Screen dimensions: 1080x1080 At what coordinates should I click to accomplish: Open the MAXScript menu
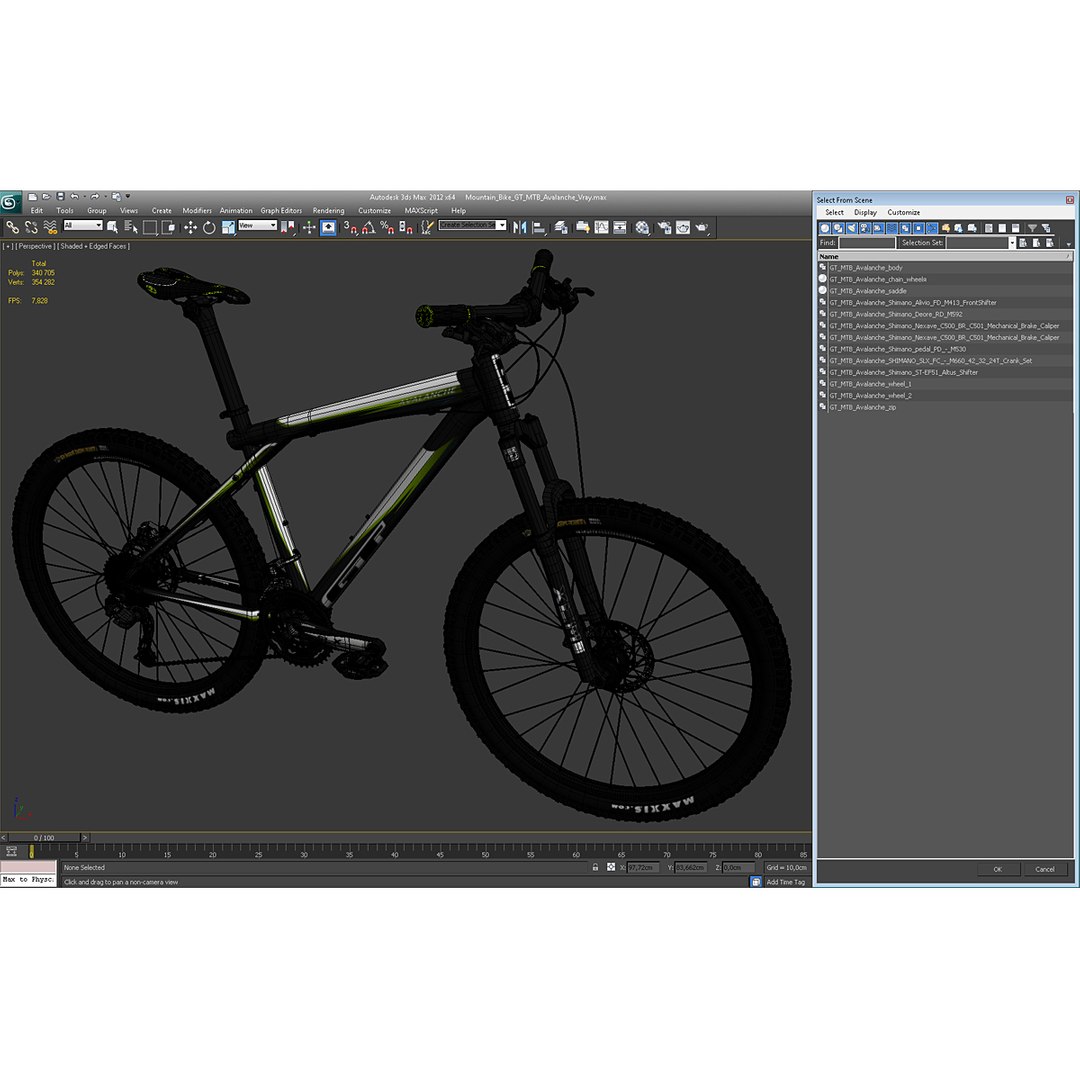tap(421, 211)
